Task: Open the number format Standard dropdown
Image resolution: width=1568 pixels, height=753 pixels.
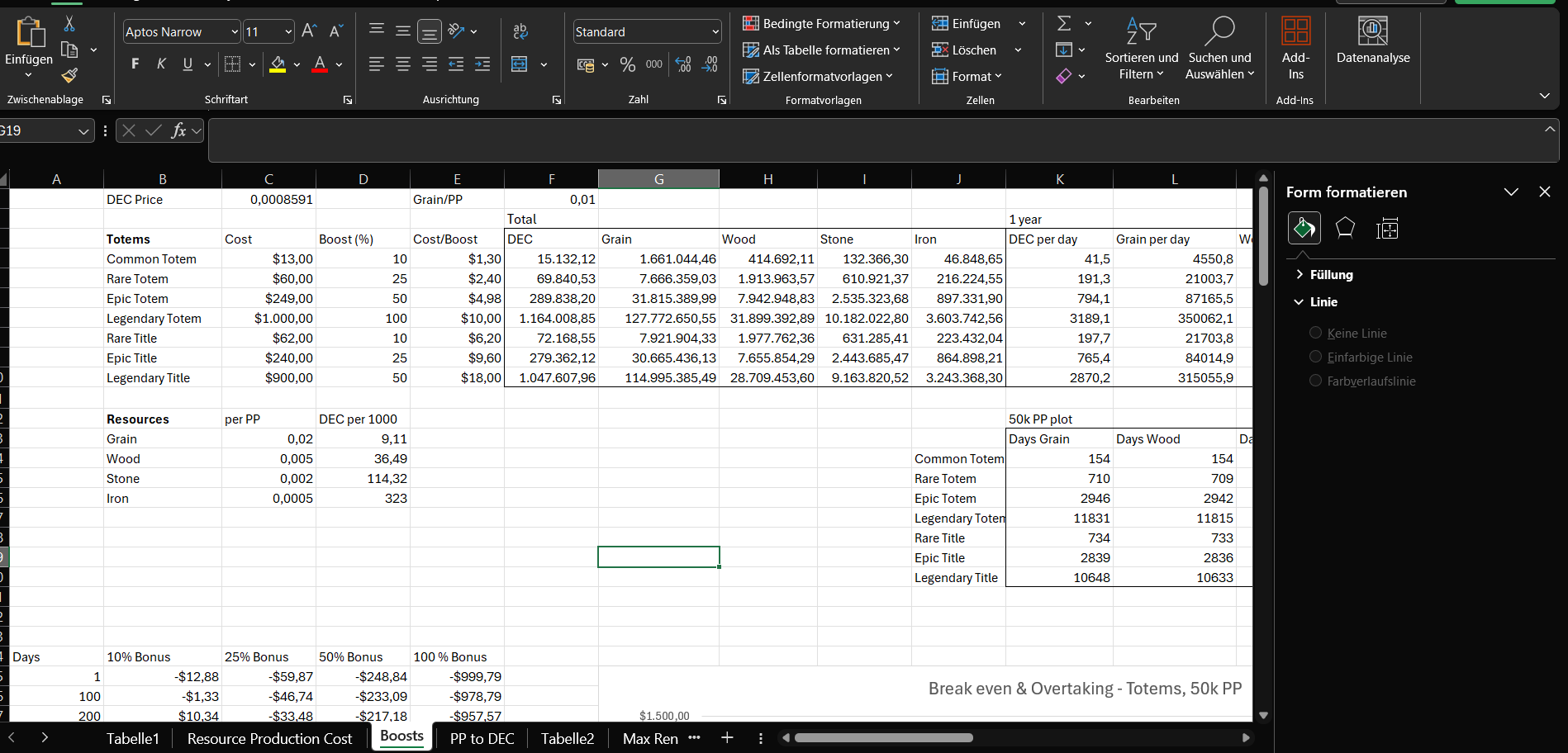Action: (x=715, y=32)
